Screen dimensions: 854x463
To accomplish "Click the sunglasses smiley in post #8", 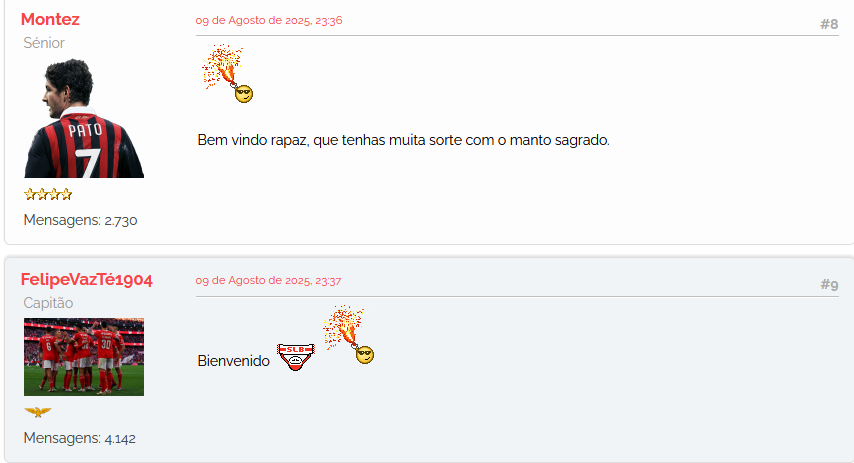I will (x=244, y=94).
